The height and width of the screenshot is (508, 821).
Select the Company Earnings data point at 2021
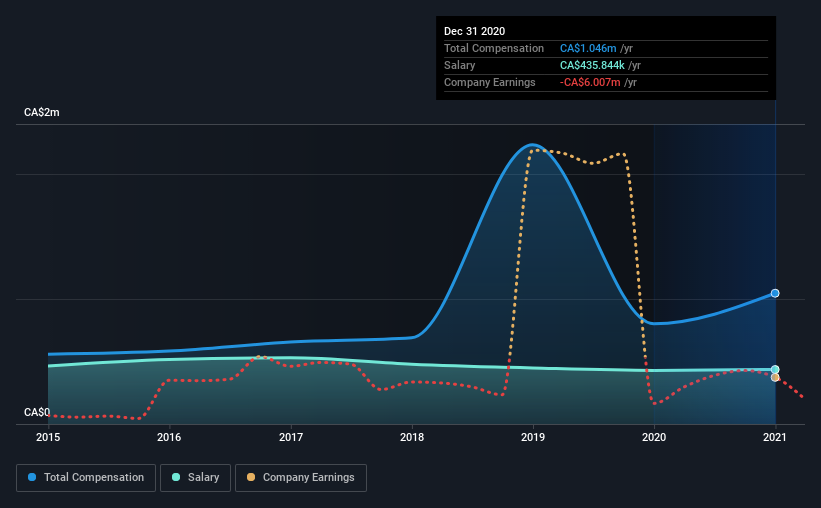pyautogui.click(x=775, y=378)
